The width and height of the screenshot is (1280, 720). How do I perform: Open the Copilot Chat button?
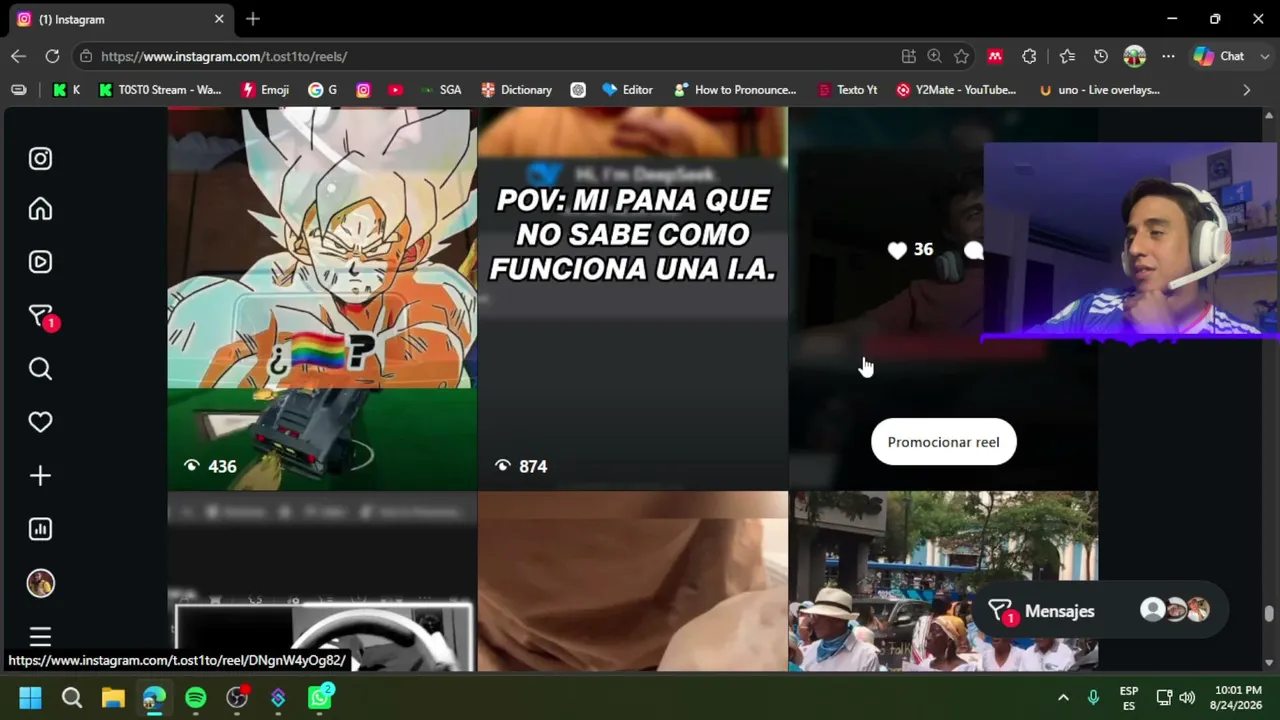point(1219,56)
